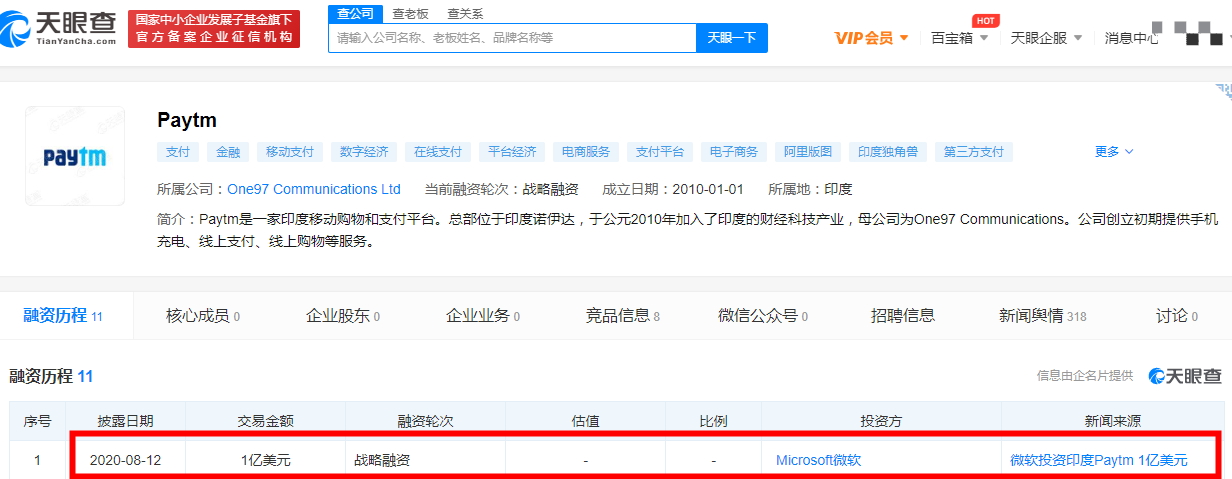Open 消息中心 message center
This screenshot has width=1232, height=479.
1131,38
